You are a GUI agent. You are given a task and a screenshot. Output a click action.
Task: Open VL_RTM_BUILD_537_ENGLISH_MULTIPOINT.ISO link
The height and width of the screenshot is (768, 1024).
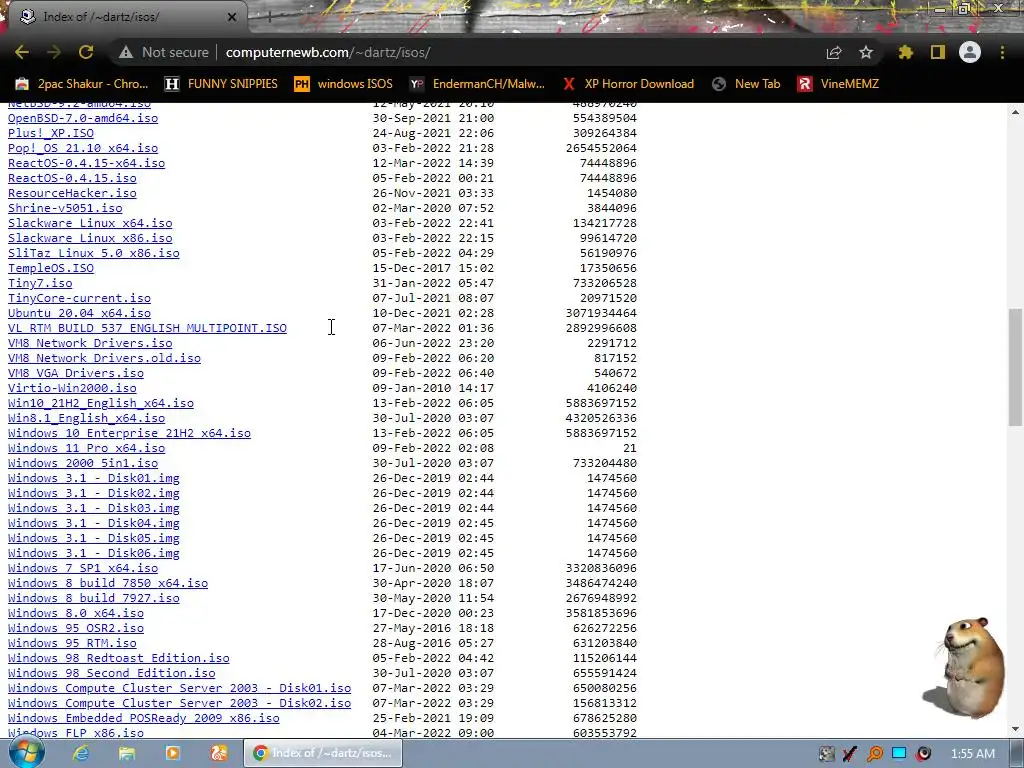tap(147, 328)
